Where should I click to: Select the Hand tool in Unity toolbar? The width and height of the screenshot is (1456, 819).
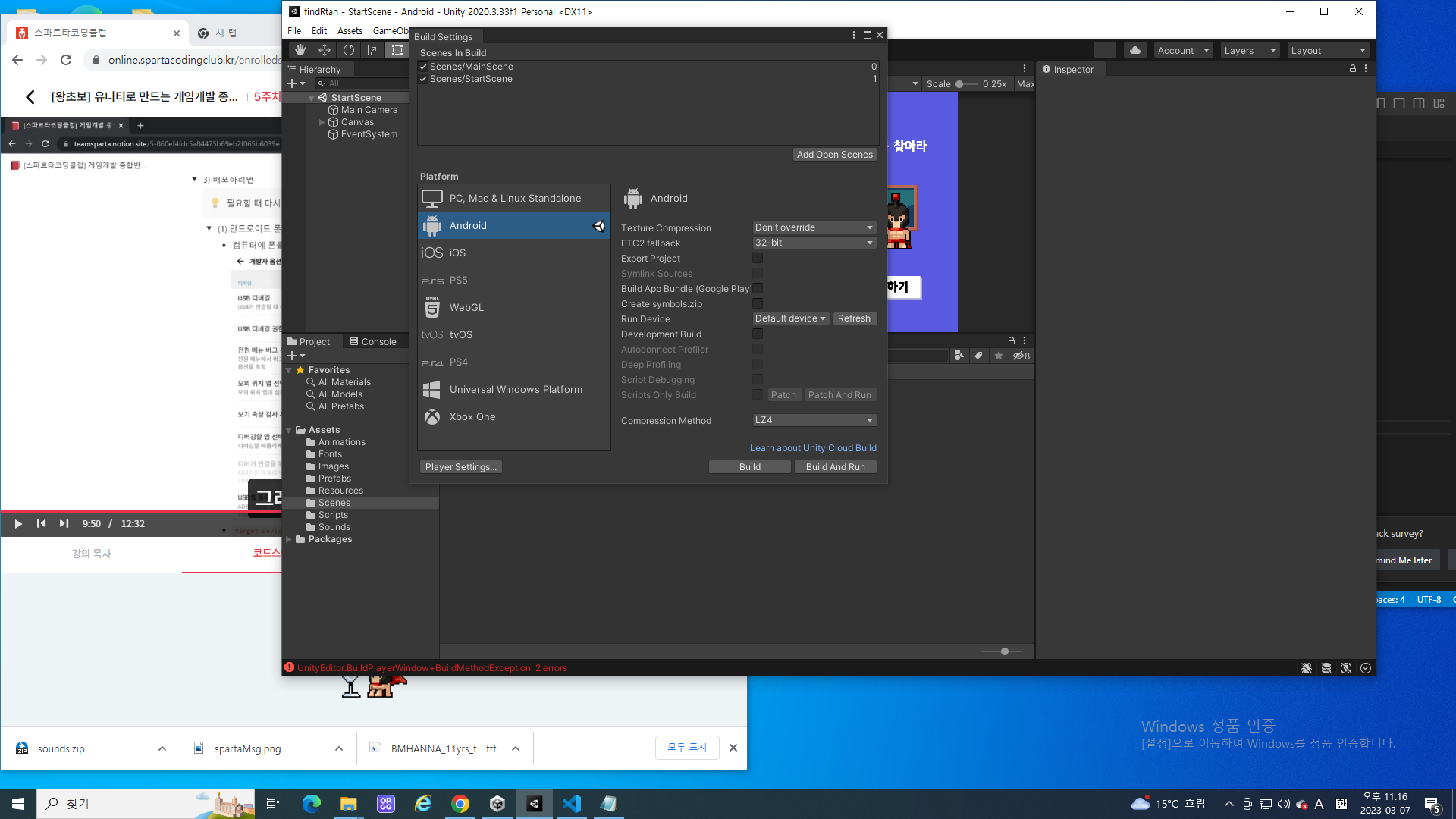(300, 50)
